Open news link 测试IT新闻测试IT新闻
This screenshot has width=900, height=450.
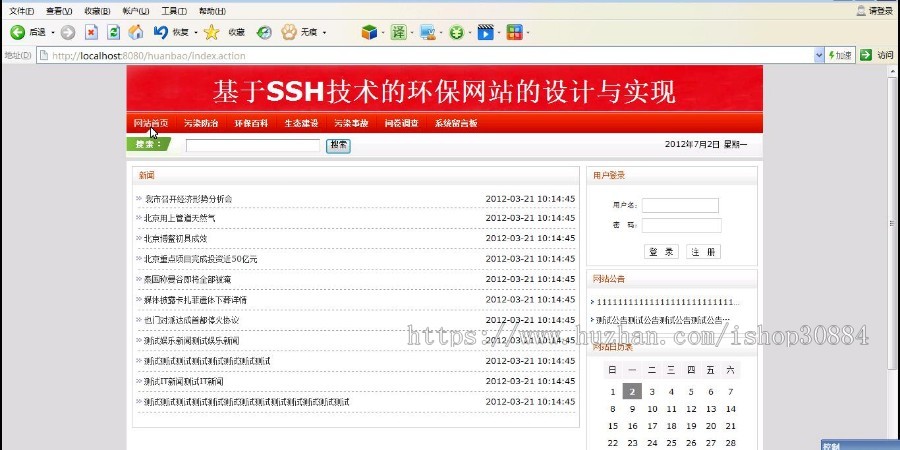tap(184, 382)
